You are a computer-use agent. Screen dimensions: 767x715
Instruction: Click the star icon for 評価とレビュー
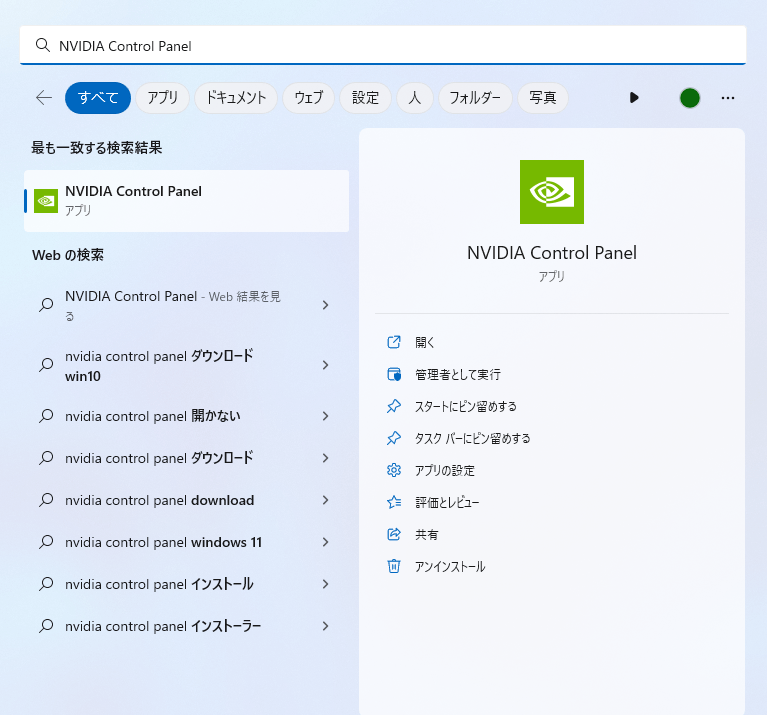tap(394, 502)
